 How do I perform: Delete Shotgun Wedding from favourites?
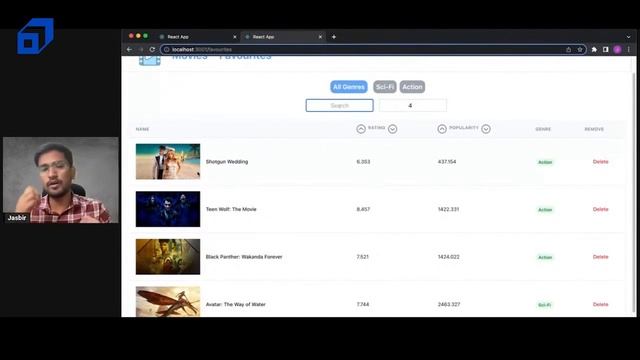pos(600,162)
